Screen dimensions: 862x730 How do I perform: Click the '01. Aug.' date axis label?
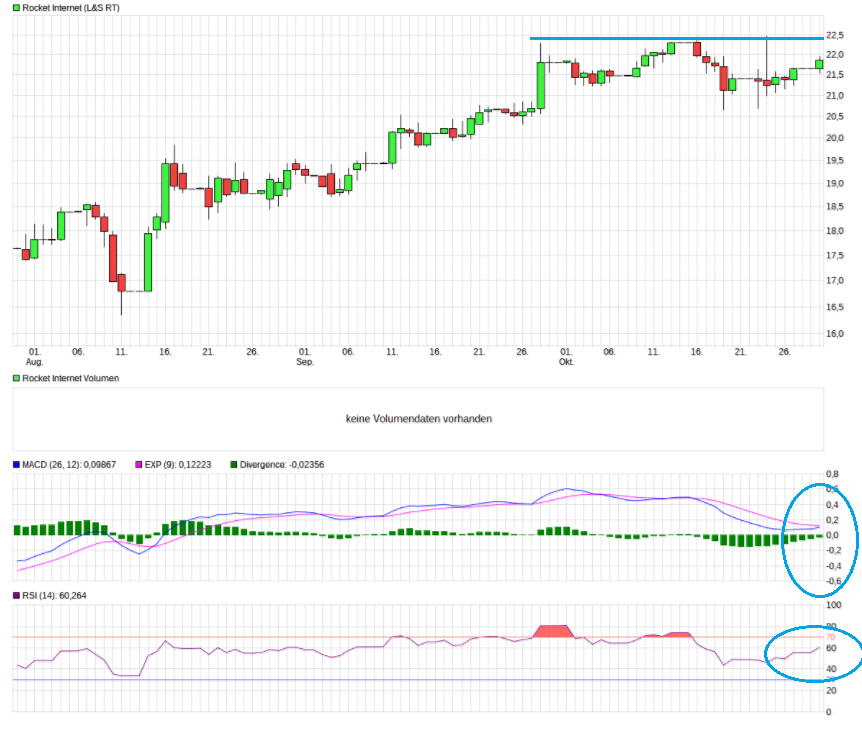click(x=34, y=357)
